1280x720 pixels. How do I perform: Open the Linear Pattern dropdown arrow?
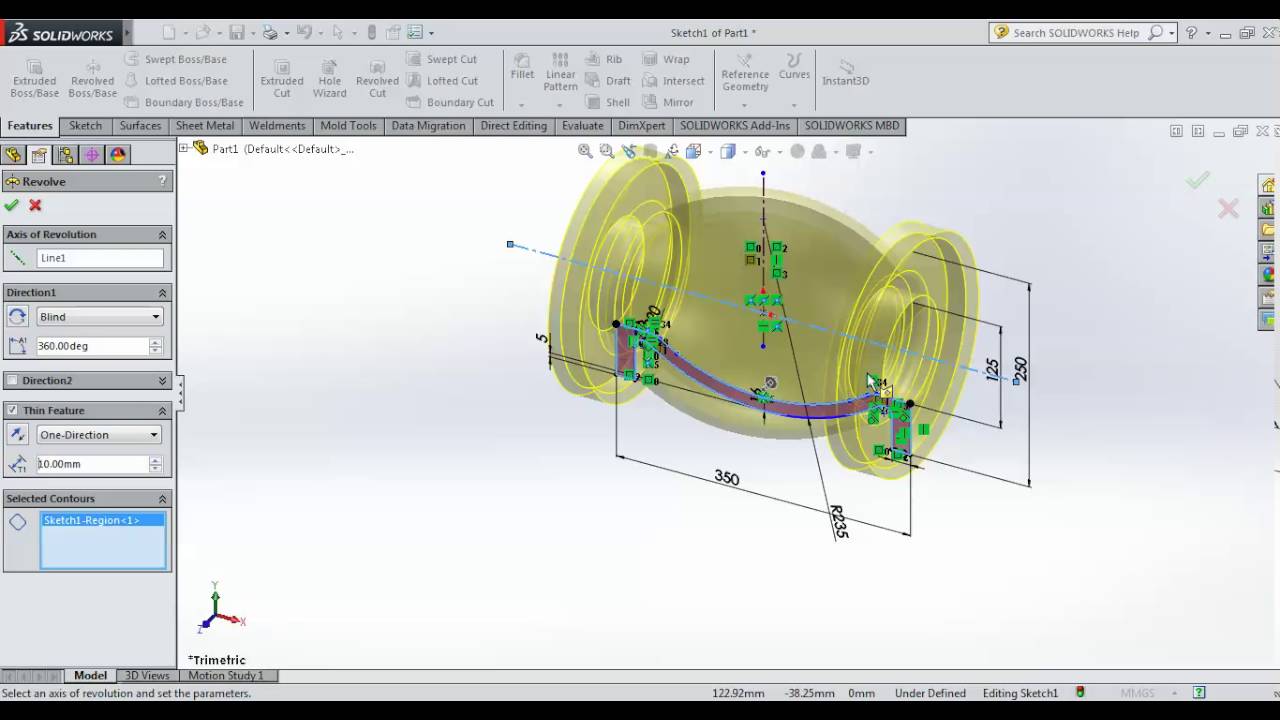pyautogui.click(x=560, y=105)
